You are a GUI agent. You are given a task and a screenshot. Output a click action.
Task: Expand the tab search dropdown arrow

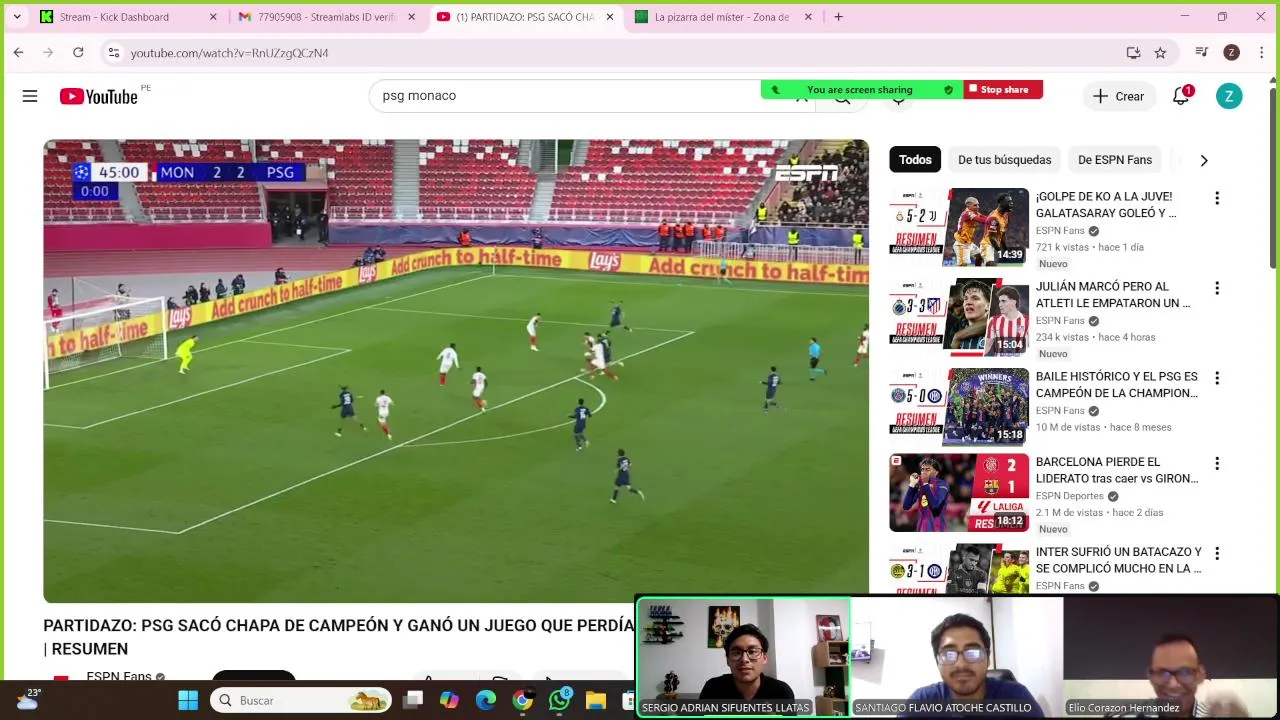point(17,16)
